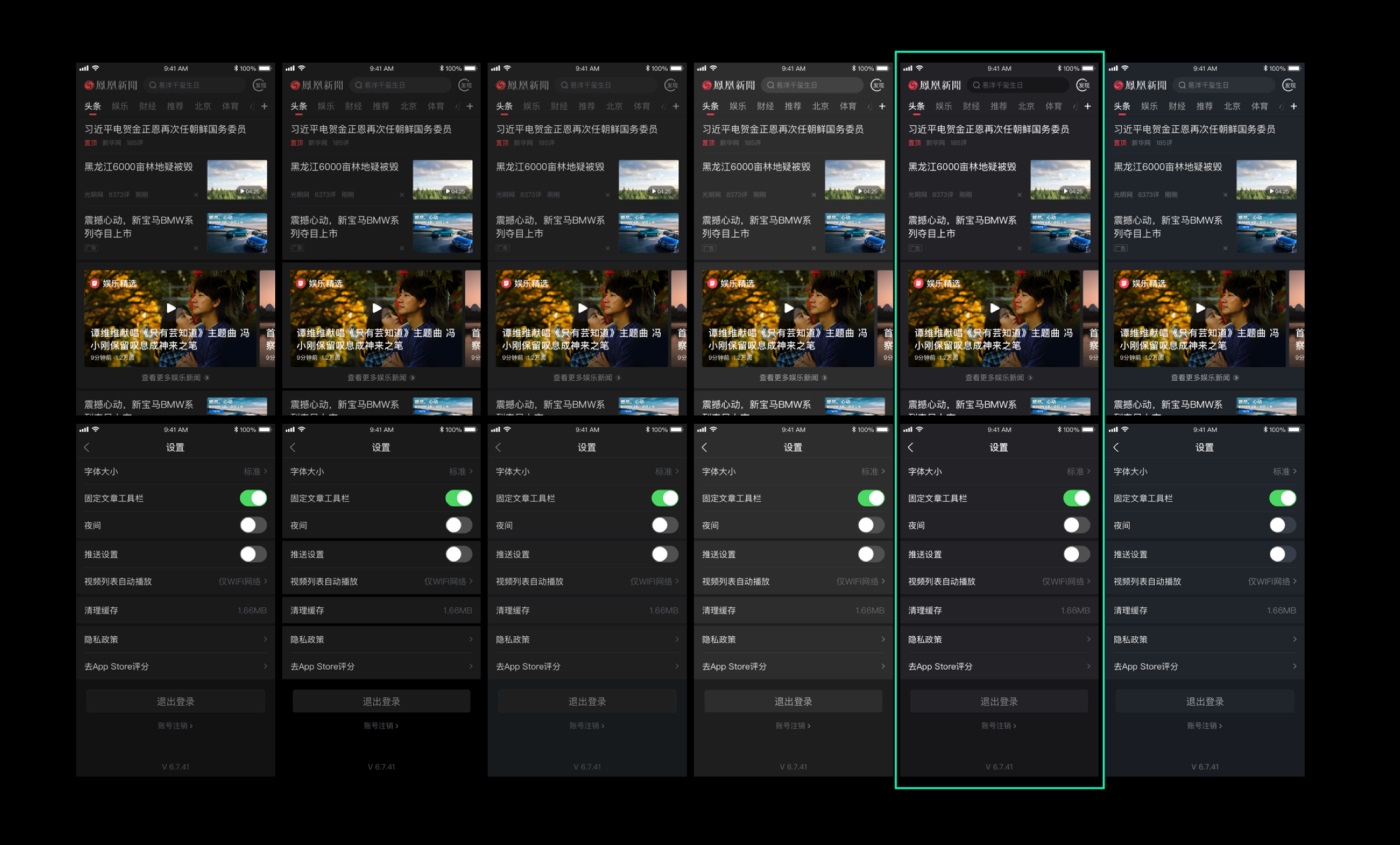Click the search field in the fourth mockup
This screenshot has height=845, width=1400.
(x=812, y=85)
